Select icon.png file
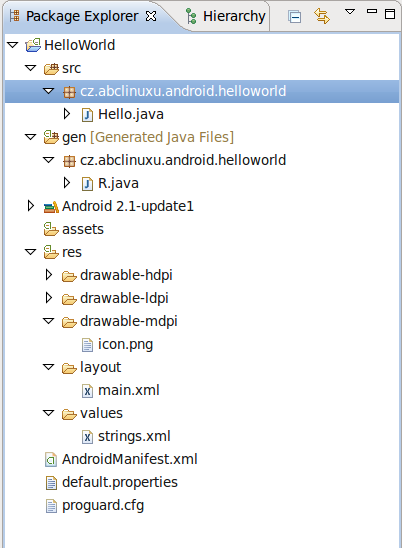Image resolution: width=402 pixels, height=548 pixels. point(125,345)
